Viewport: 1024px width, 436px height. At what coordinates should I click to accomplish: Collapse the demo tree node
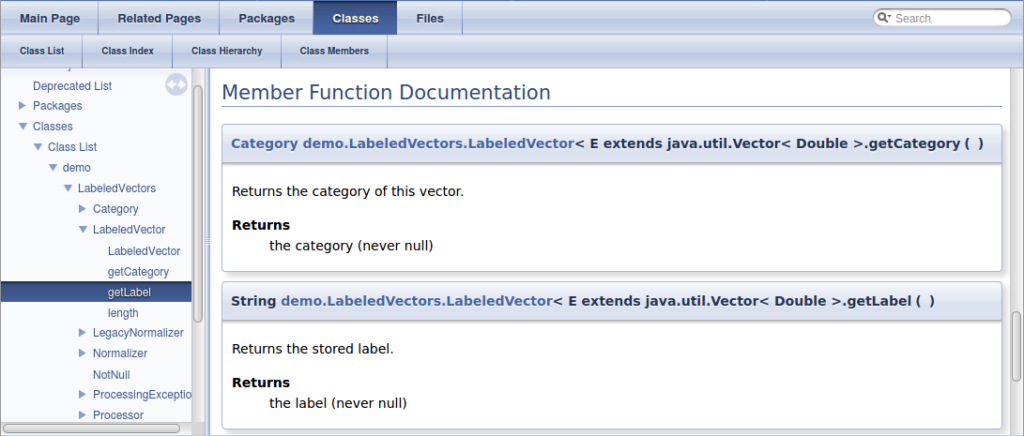[52, 168]
